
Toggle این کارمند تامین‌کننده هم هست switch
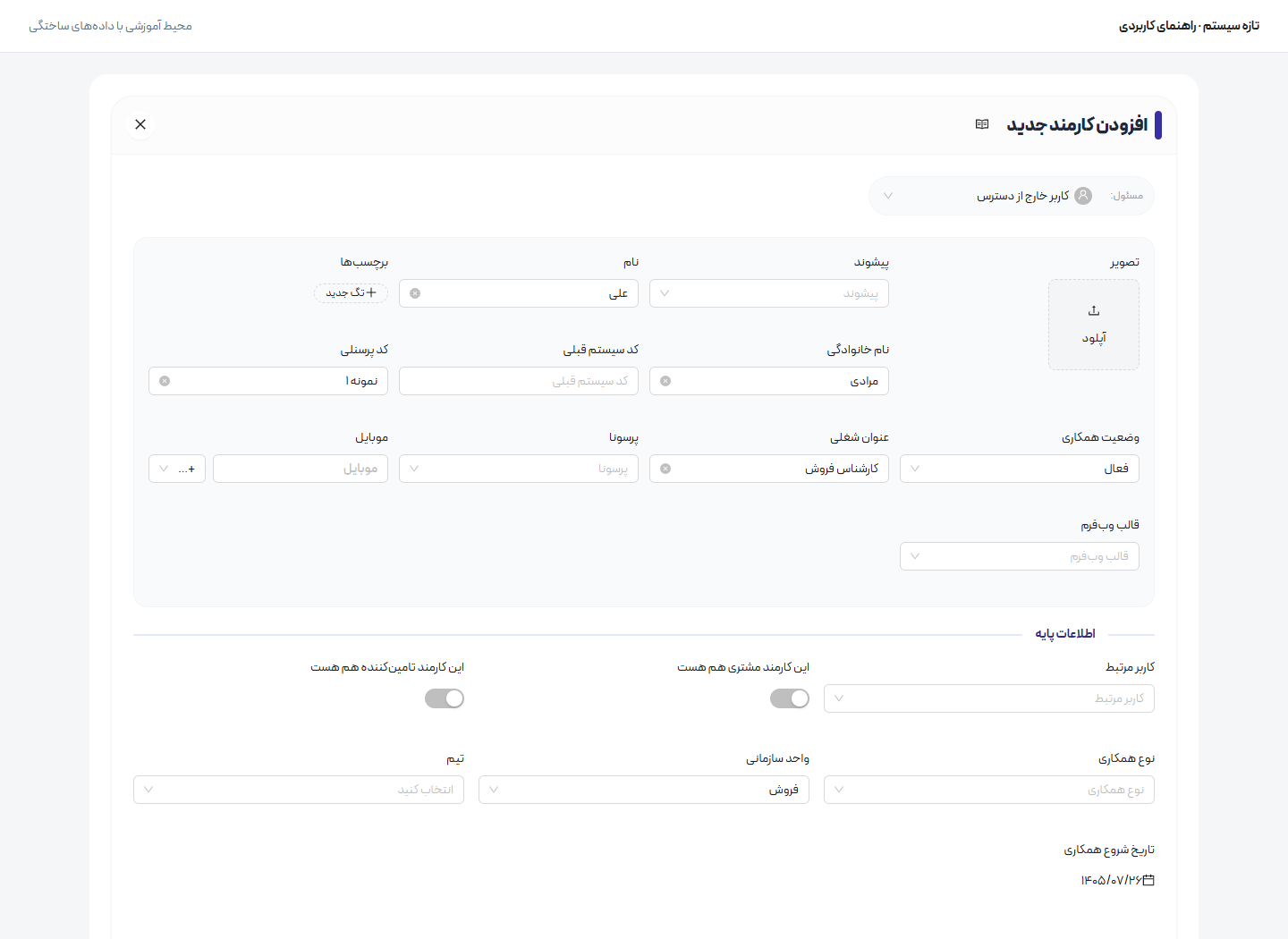click(445, 698)
